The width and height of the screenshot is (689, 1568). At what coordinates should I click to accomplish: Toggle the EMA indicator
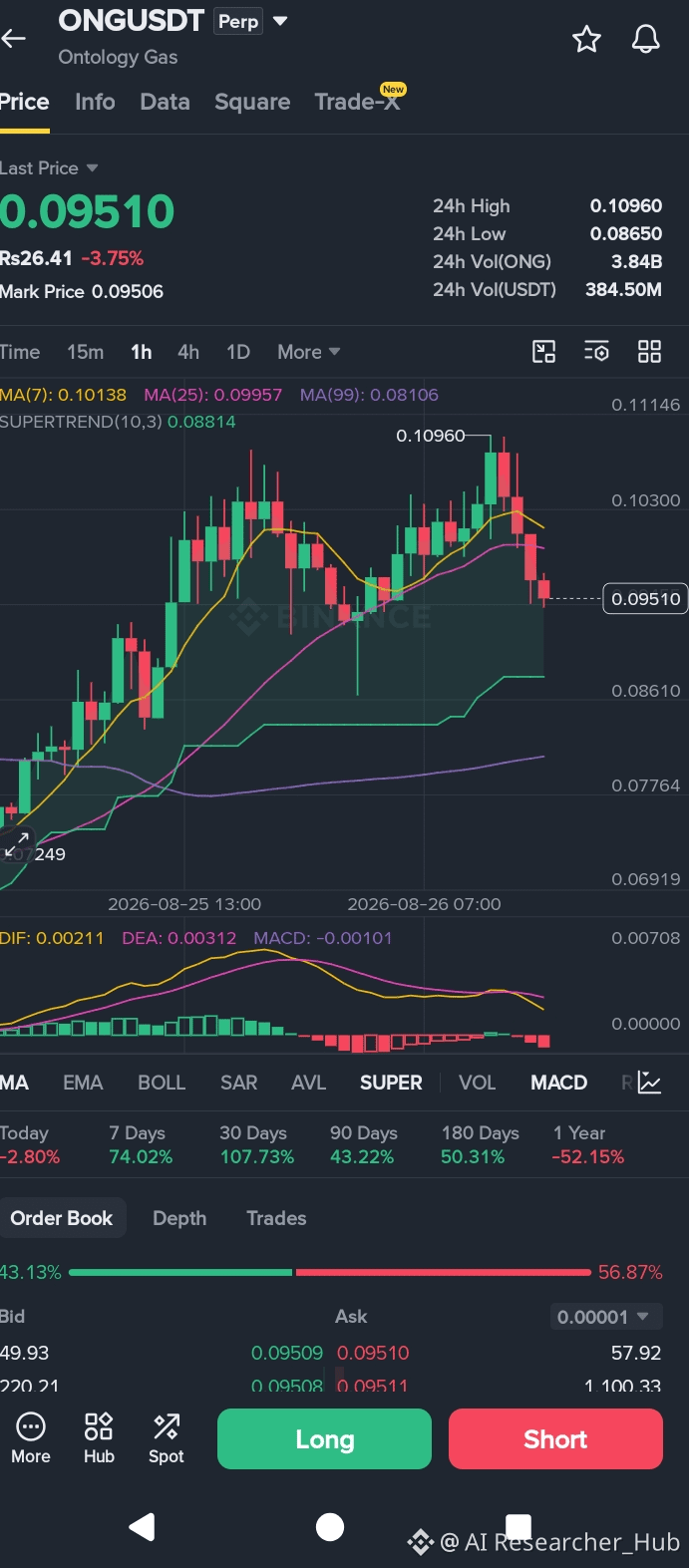pos(83,1083)
